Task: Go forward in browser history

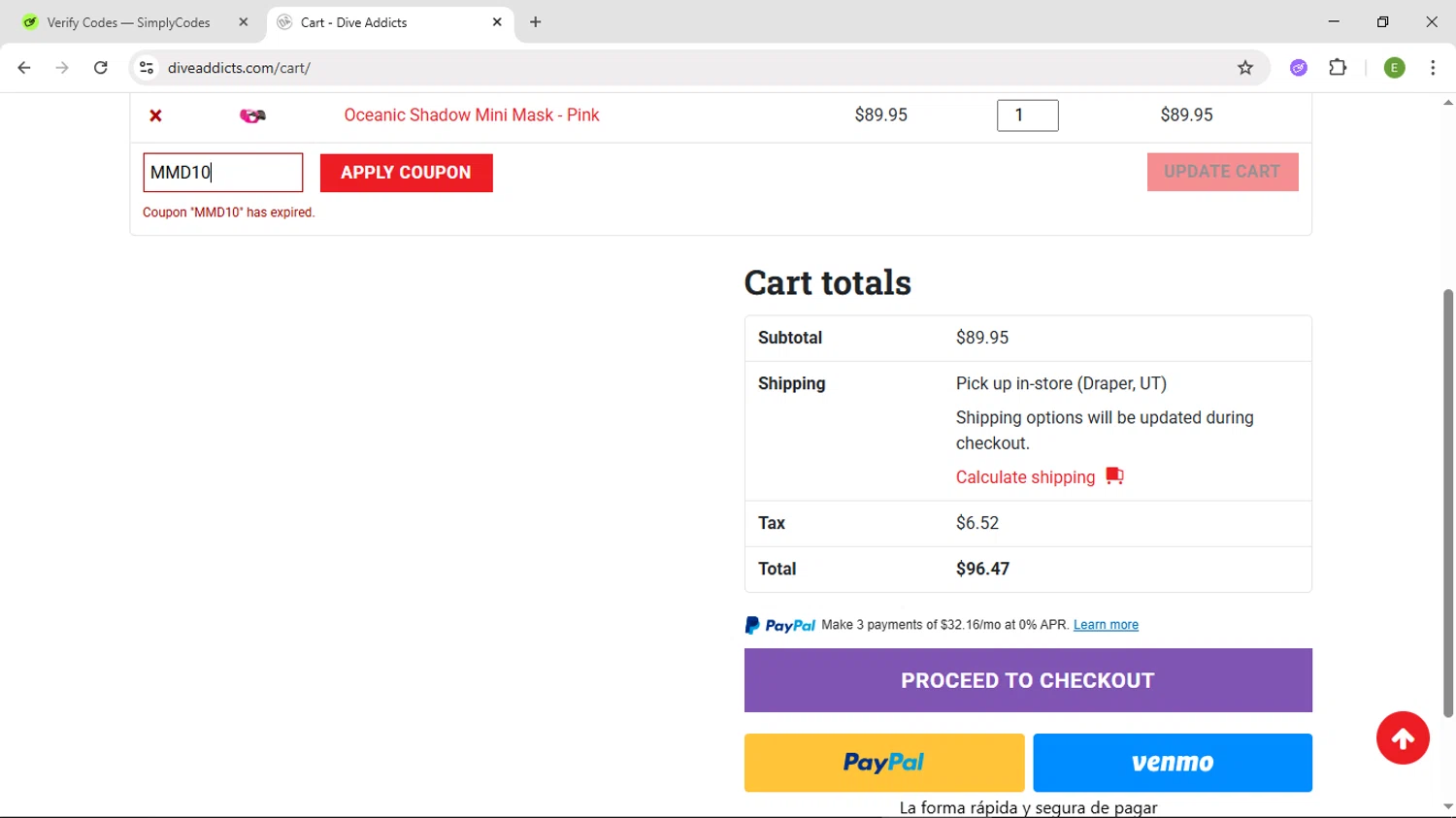Action: [62, 68]
